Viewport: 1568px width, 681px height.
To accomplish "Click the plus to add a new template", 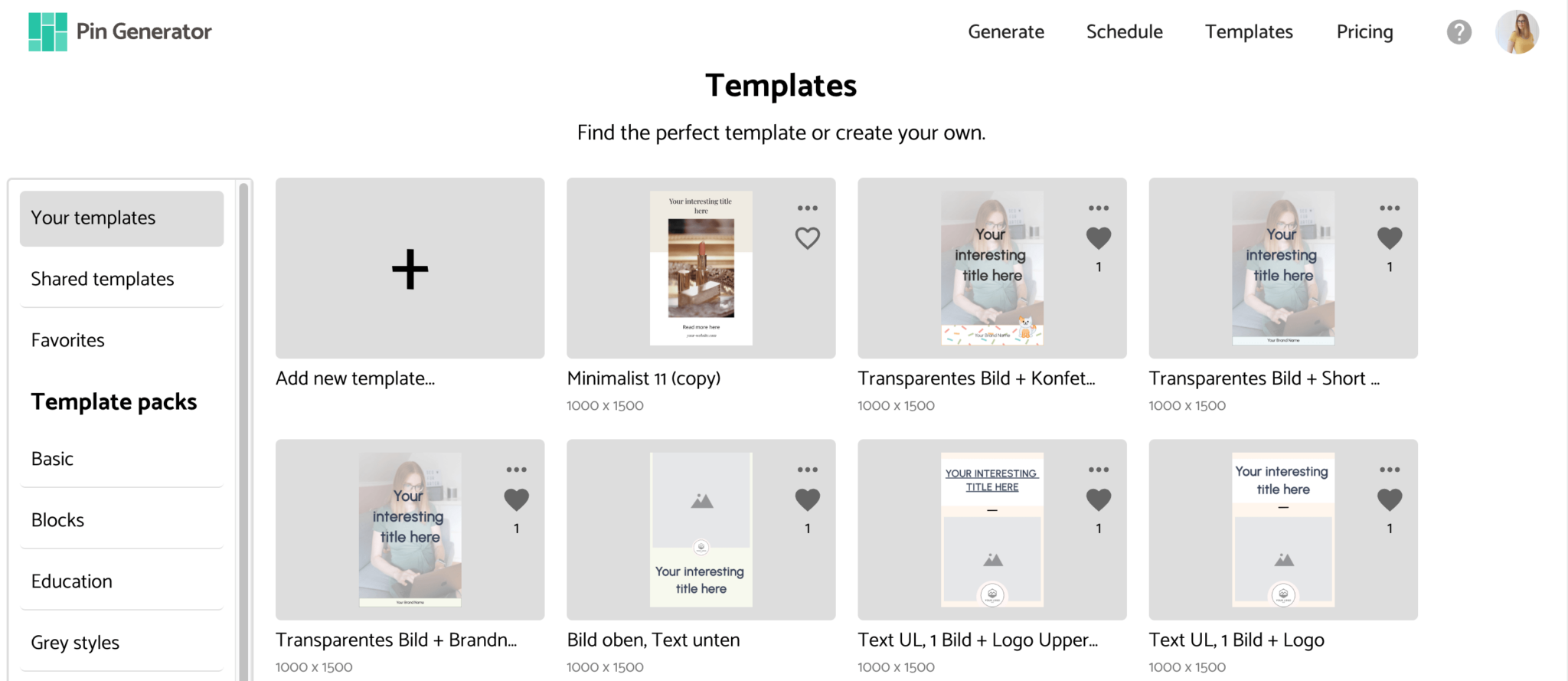I will pyautogui.click(x=410, y=268).
